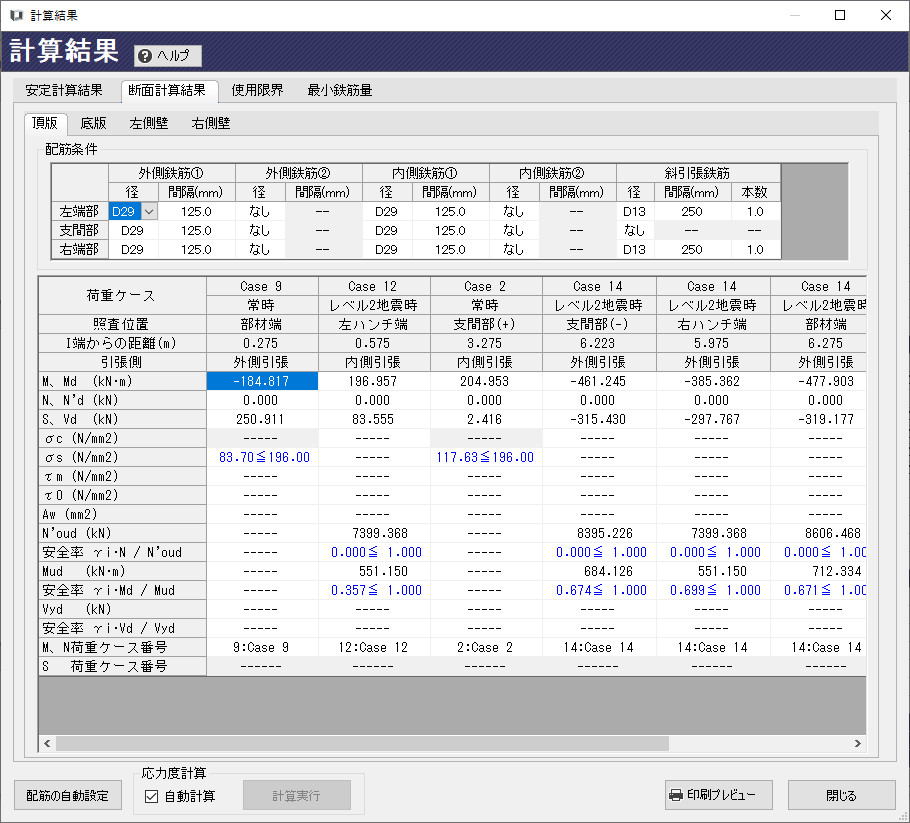Select 支間部 外側鉄筋① 径 D29 cell
This screenshot has height=823, width=910.
[x=133, y=230]
